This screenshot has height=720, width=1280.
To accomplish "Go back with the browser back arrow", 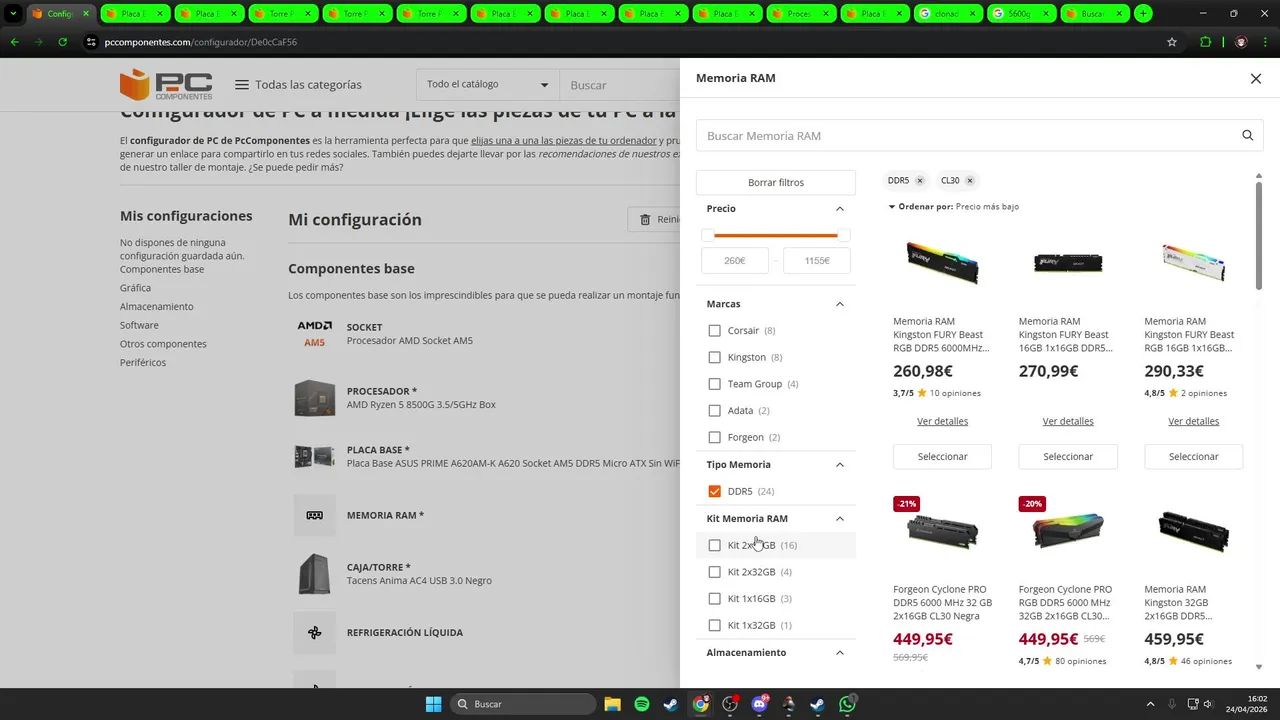I will tap(14, 42).
